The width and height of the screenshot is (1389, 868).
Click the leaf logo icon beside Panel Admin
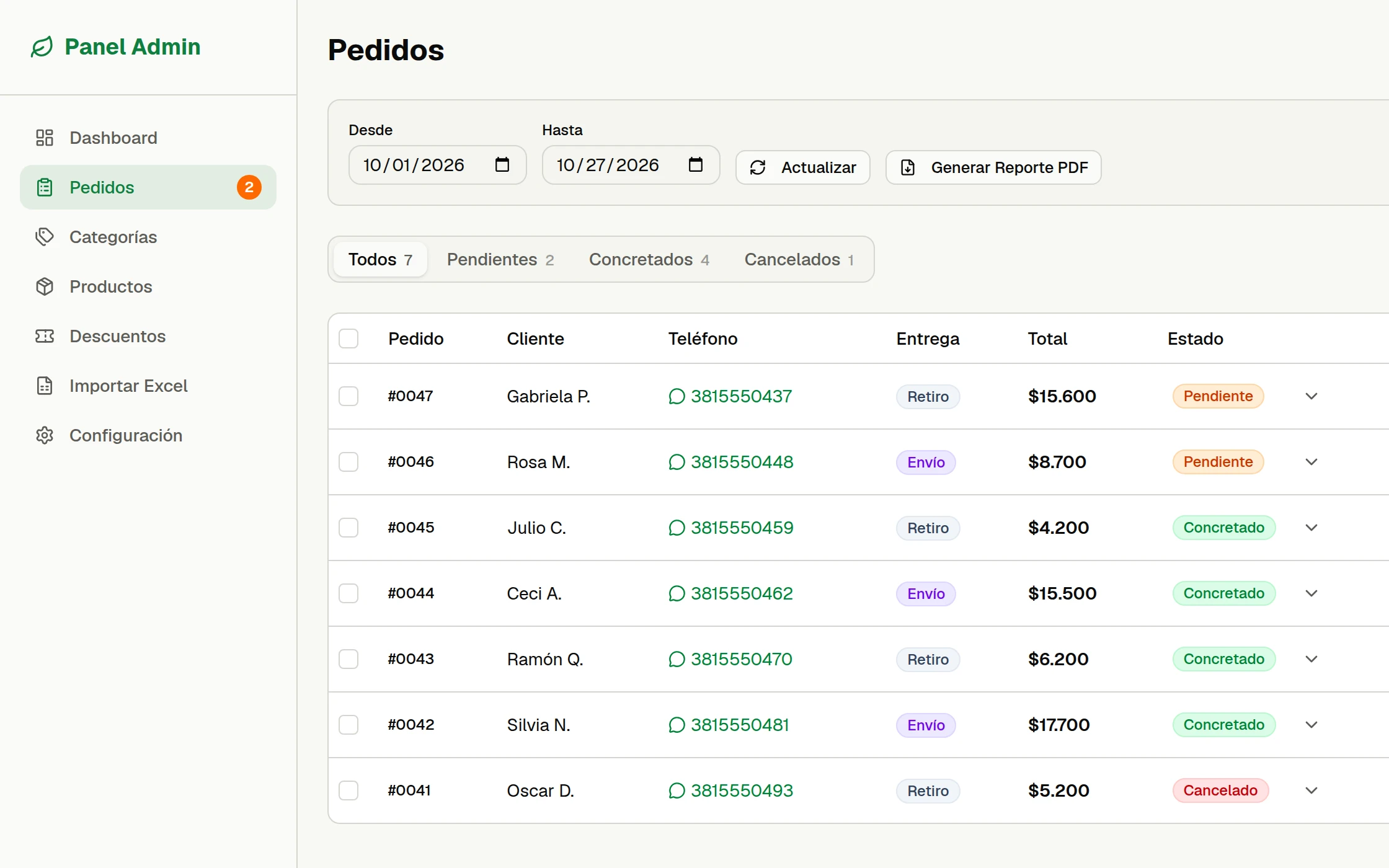coord(42,47)
